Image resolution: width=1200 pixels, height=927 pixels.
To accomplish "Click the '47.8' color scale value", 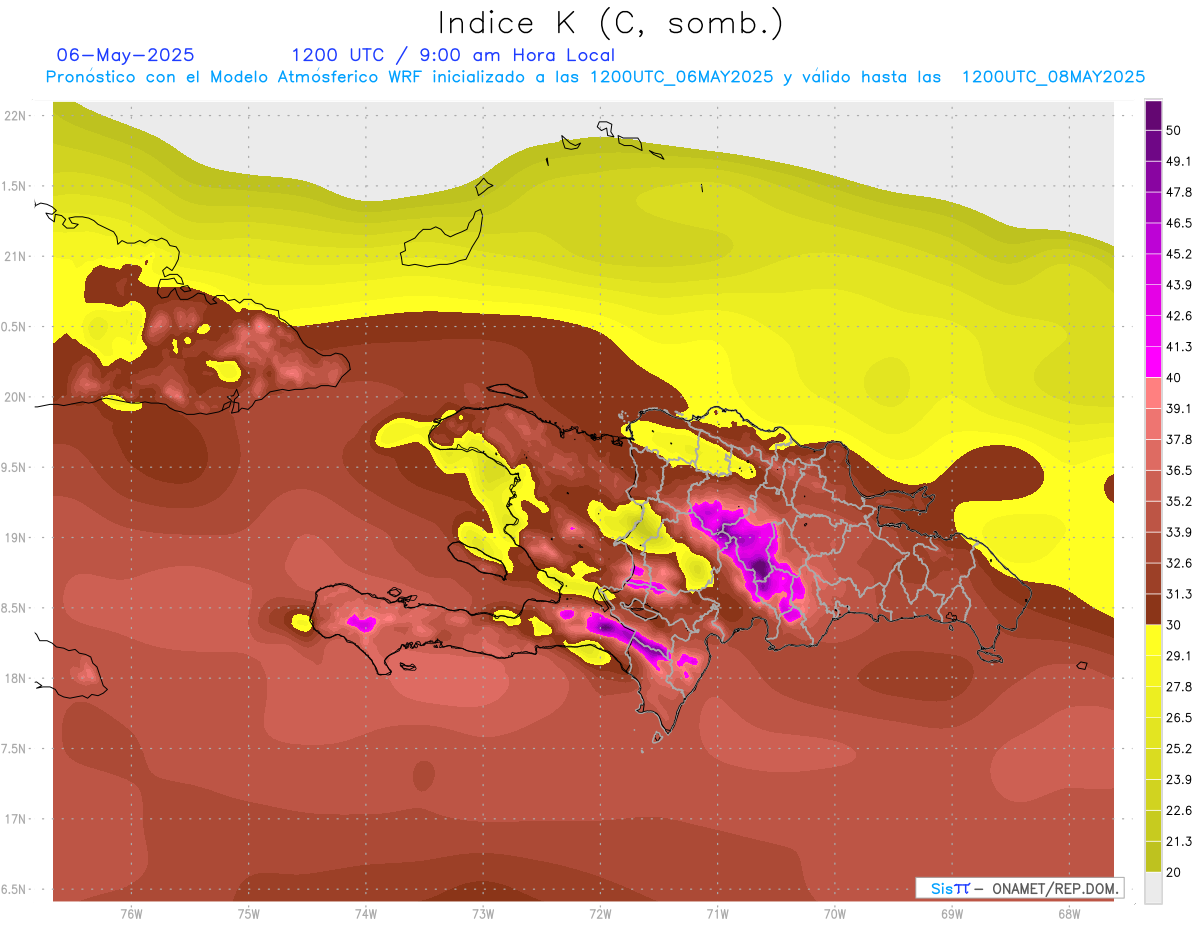I will click(1179, 192).
